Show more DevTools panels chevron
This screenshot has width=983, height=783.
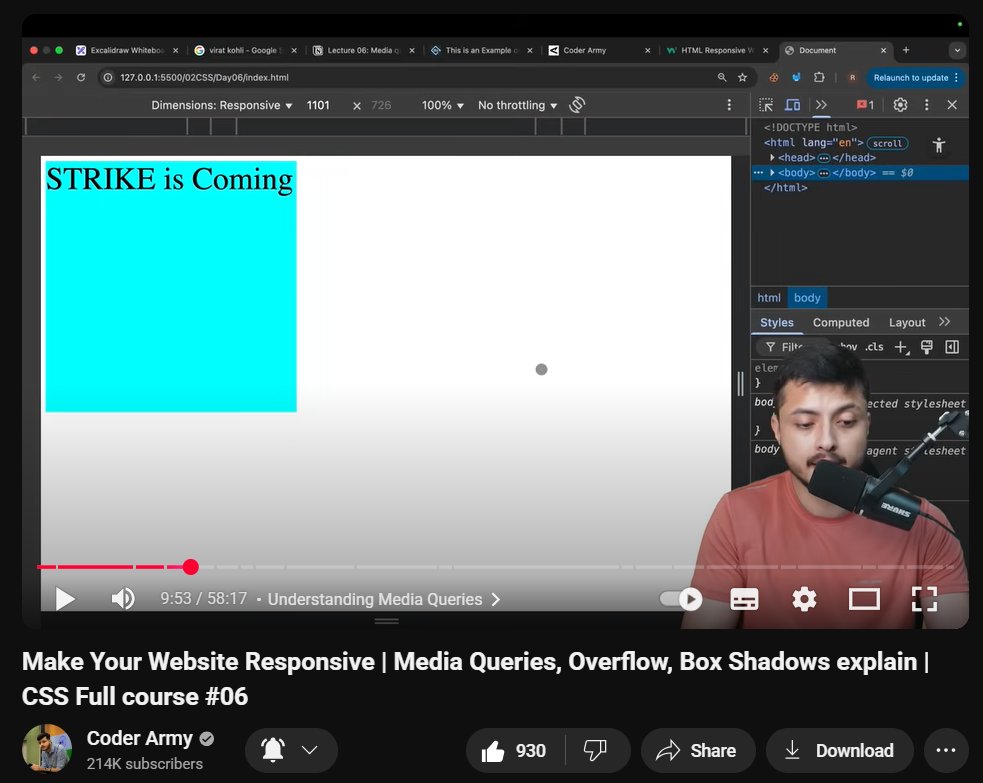[x=821, y=105]
